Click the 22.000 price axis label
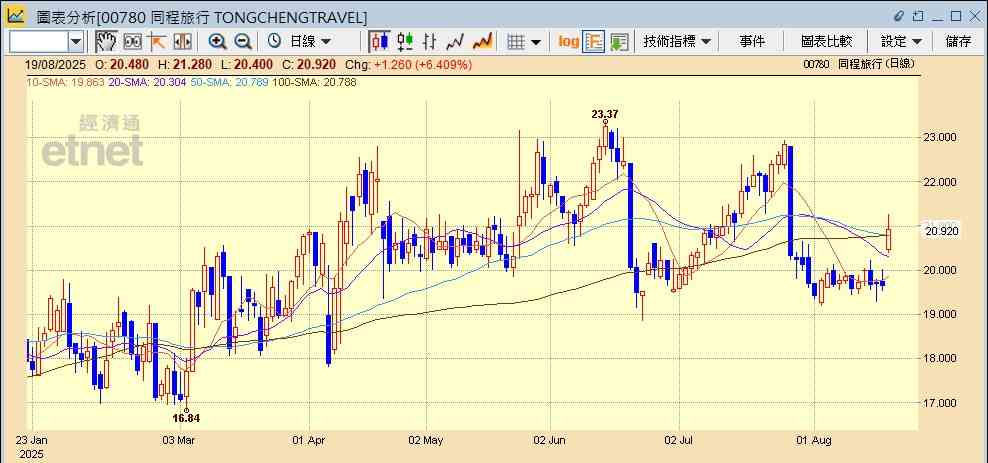This screenshot has height=463, width=988. [x=941, y=182]
